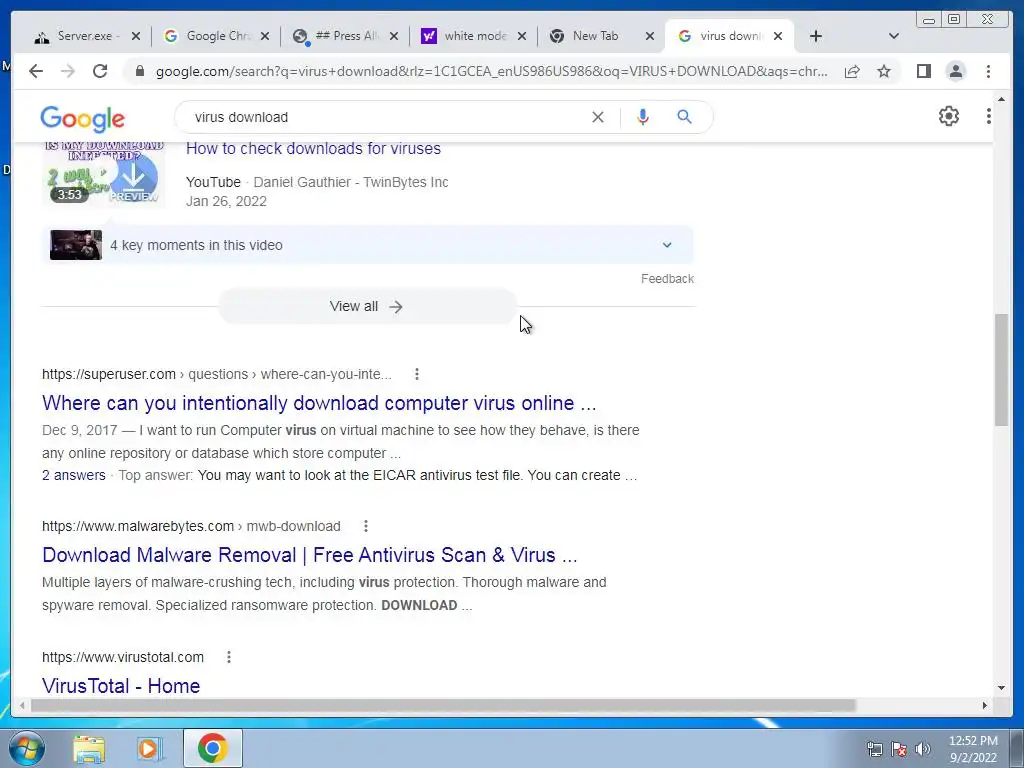Open VirusTotal - Home result
Viewport: 1024px width, 768px height.
point(121,686)
